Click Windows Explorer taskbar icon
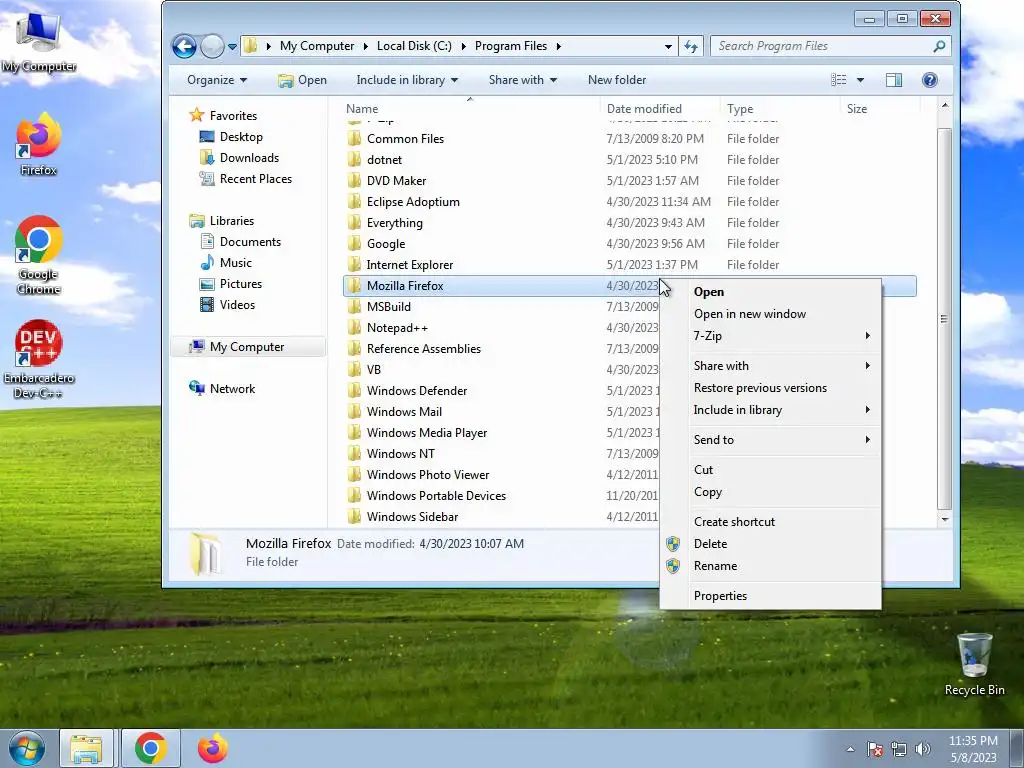Viewport: 1024px width, 768px height. pyautogui.click(x=86, y=748)
